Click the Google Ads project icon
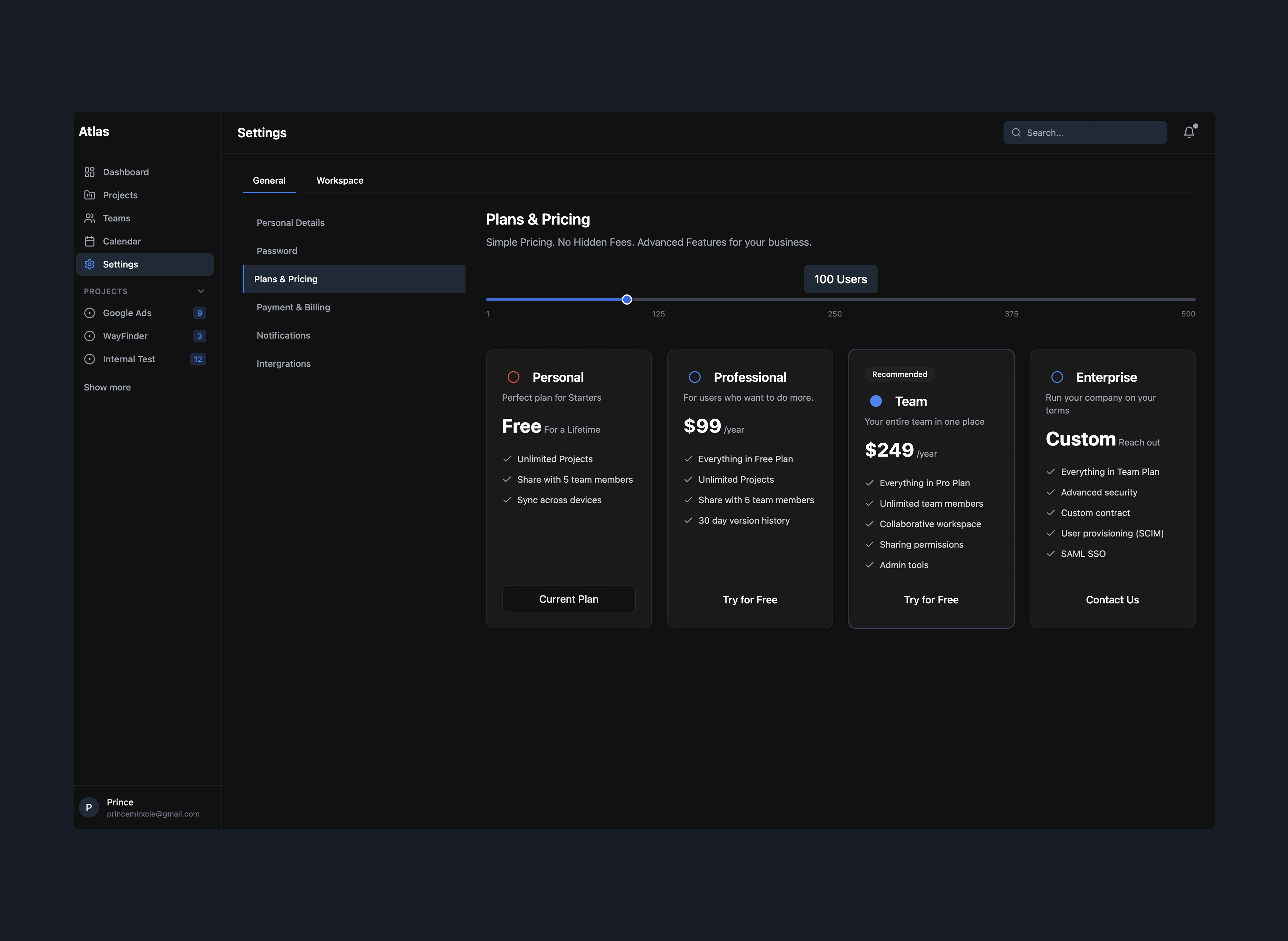The image size is (1288, 941). pyautogui.click(x=89, y=313)
